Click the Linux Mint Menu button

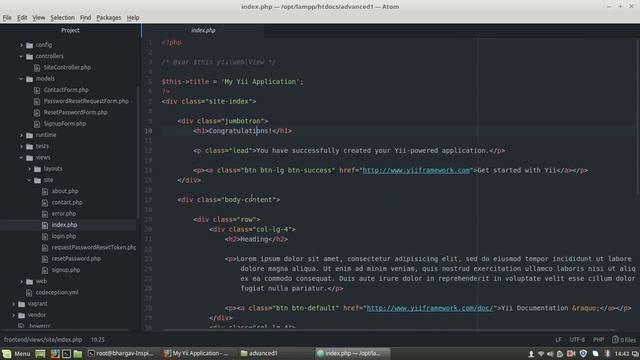point(16,353)
